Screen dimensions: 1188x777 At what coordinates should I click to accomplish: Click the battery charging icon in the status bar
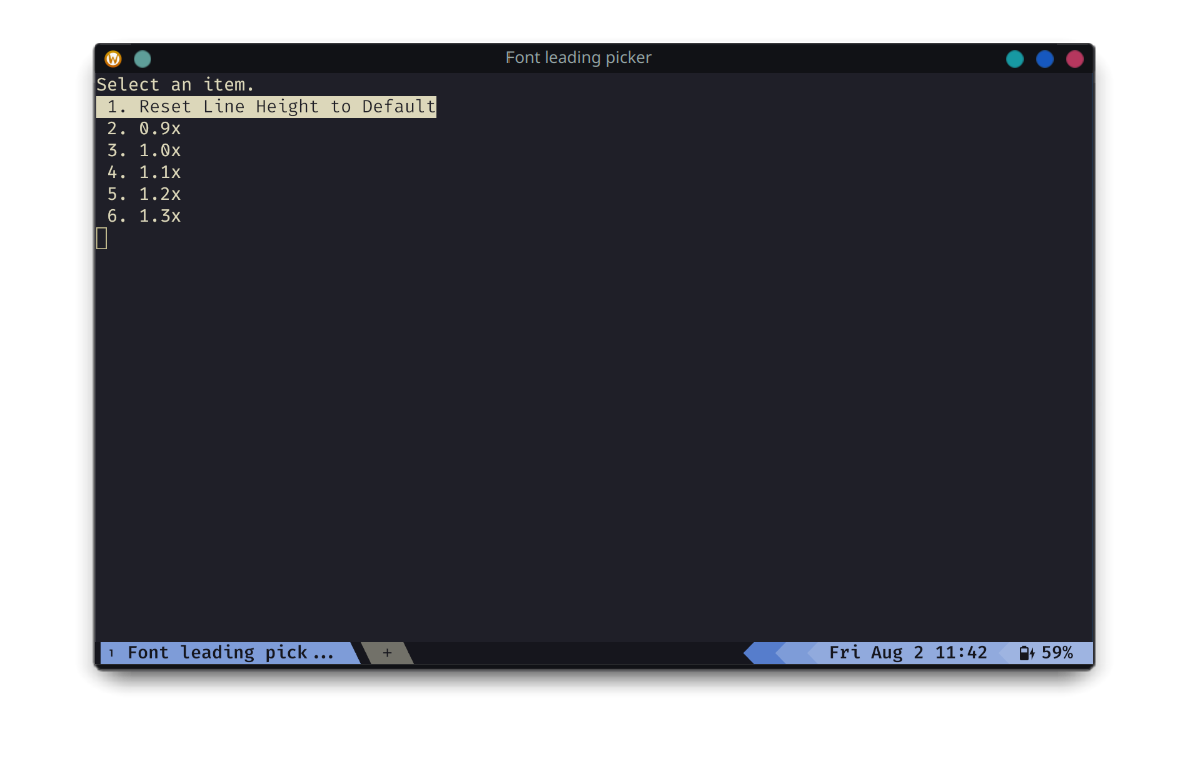[x=1025, y=652]
